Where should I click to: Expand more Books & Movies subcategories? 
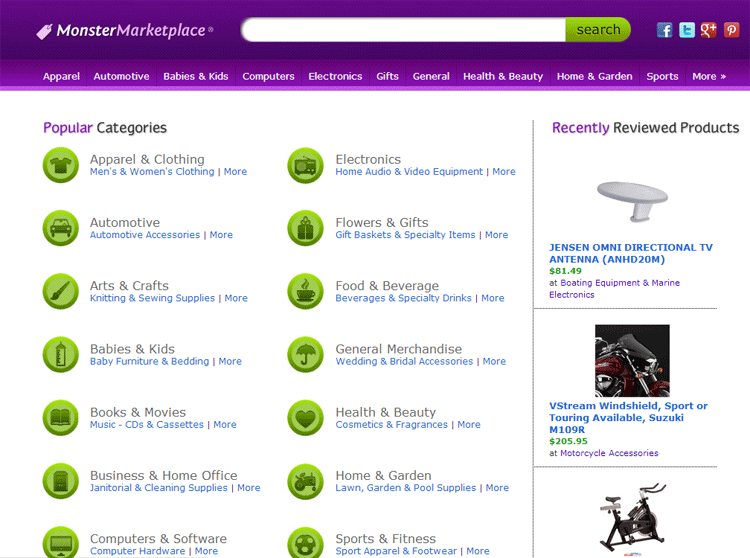(225, 425)
